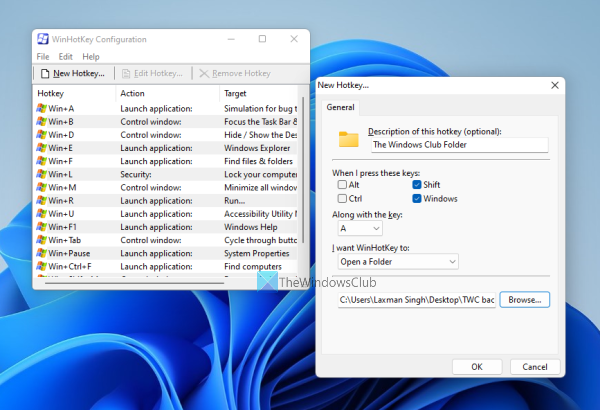This screenshot has height=410, width=600.
Task: Confirm with the OK button
Action: 476,366
